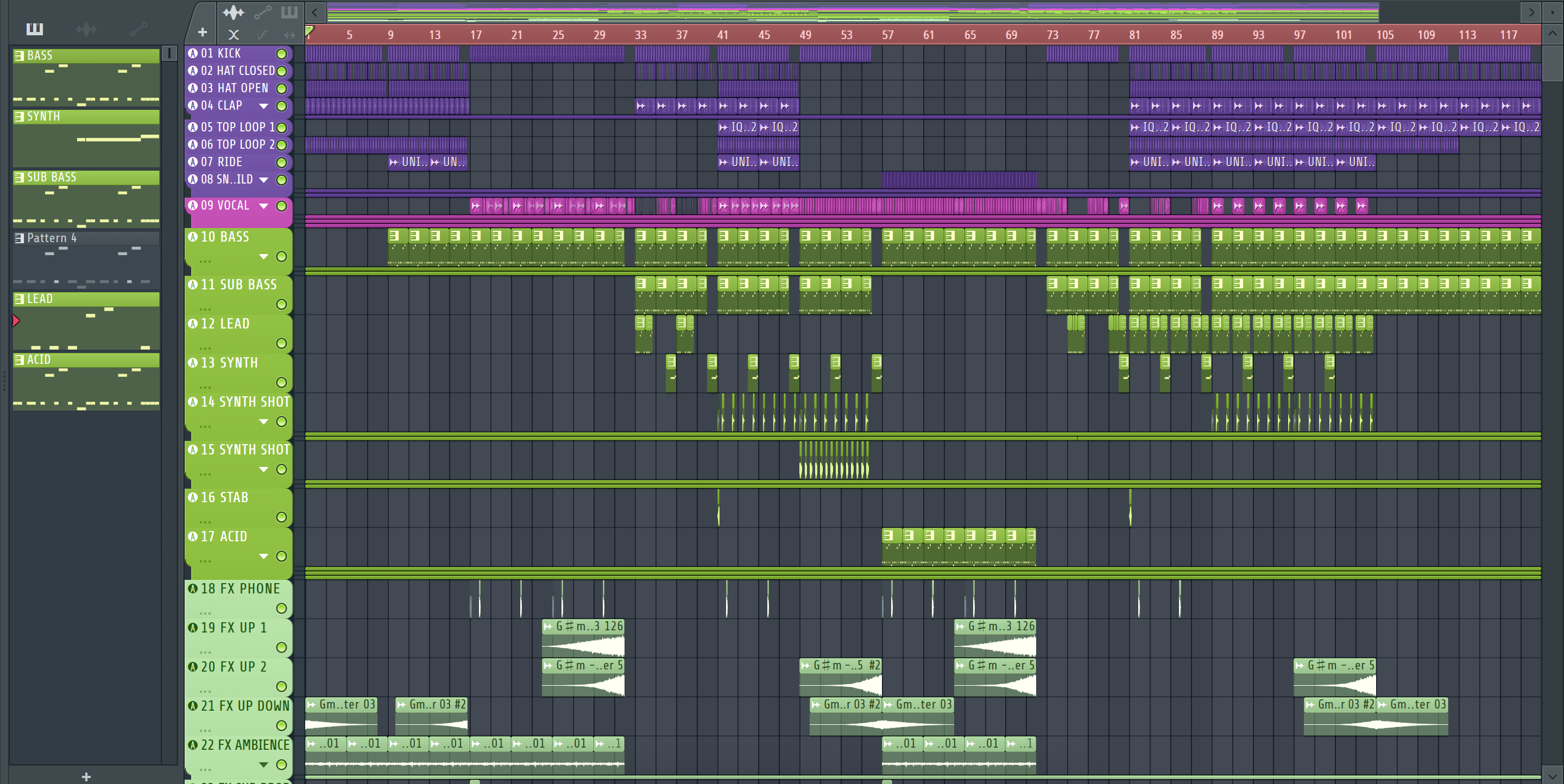This screenshot has width=1564, height=784.
Task: Click the track icon beside 18 FX PHONE
Action: click(x=193, y=589)
